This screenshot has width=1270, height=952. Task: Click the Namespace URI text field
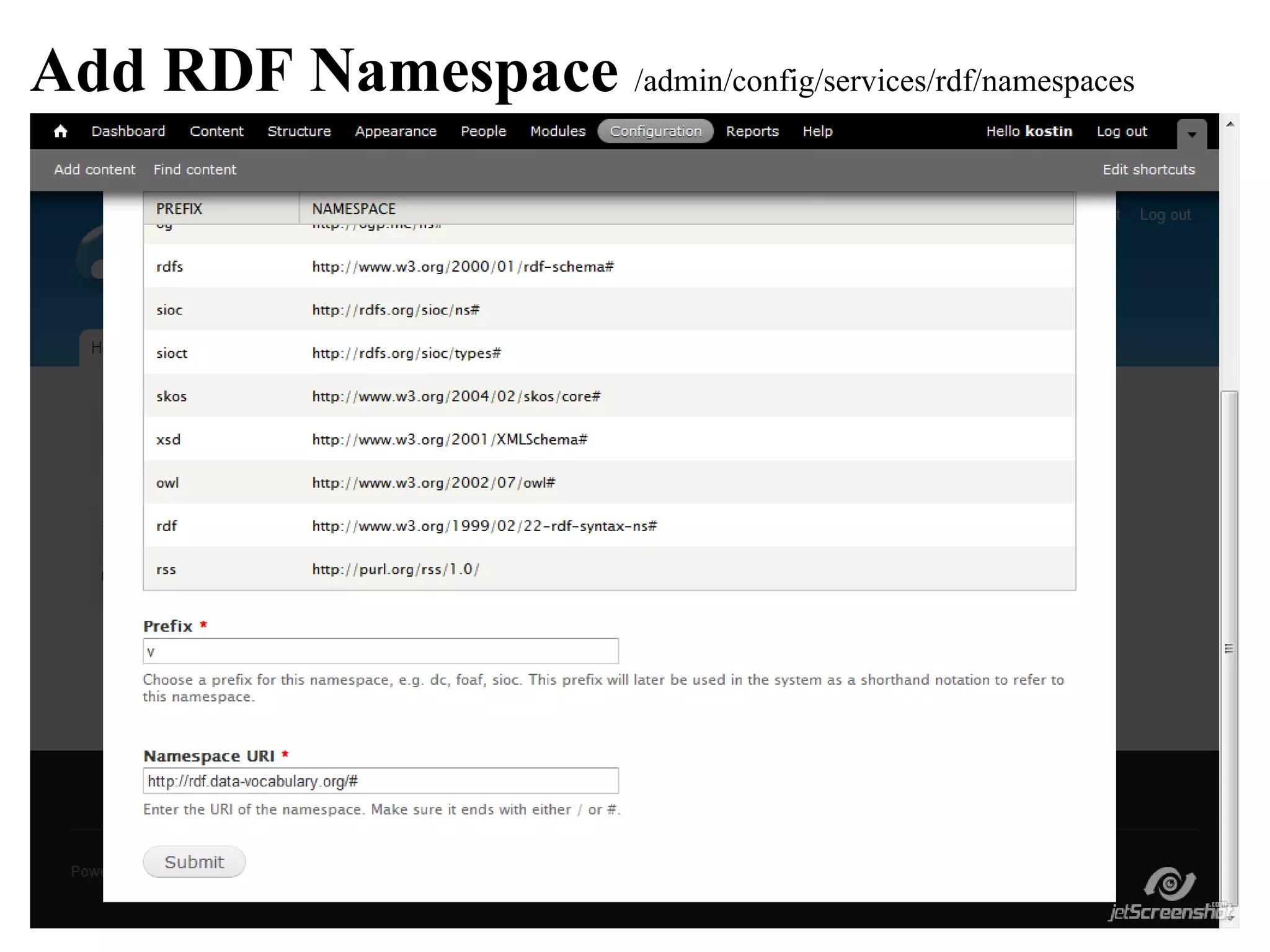[381, 781]
